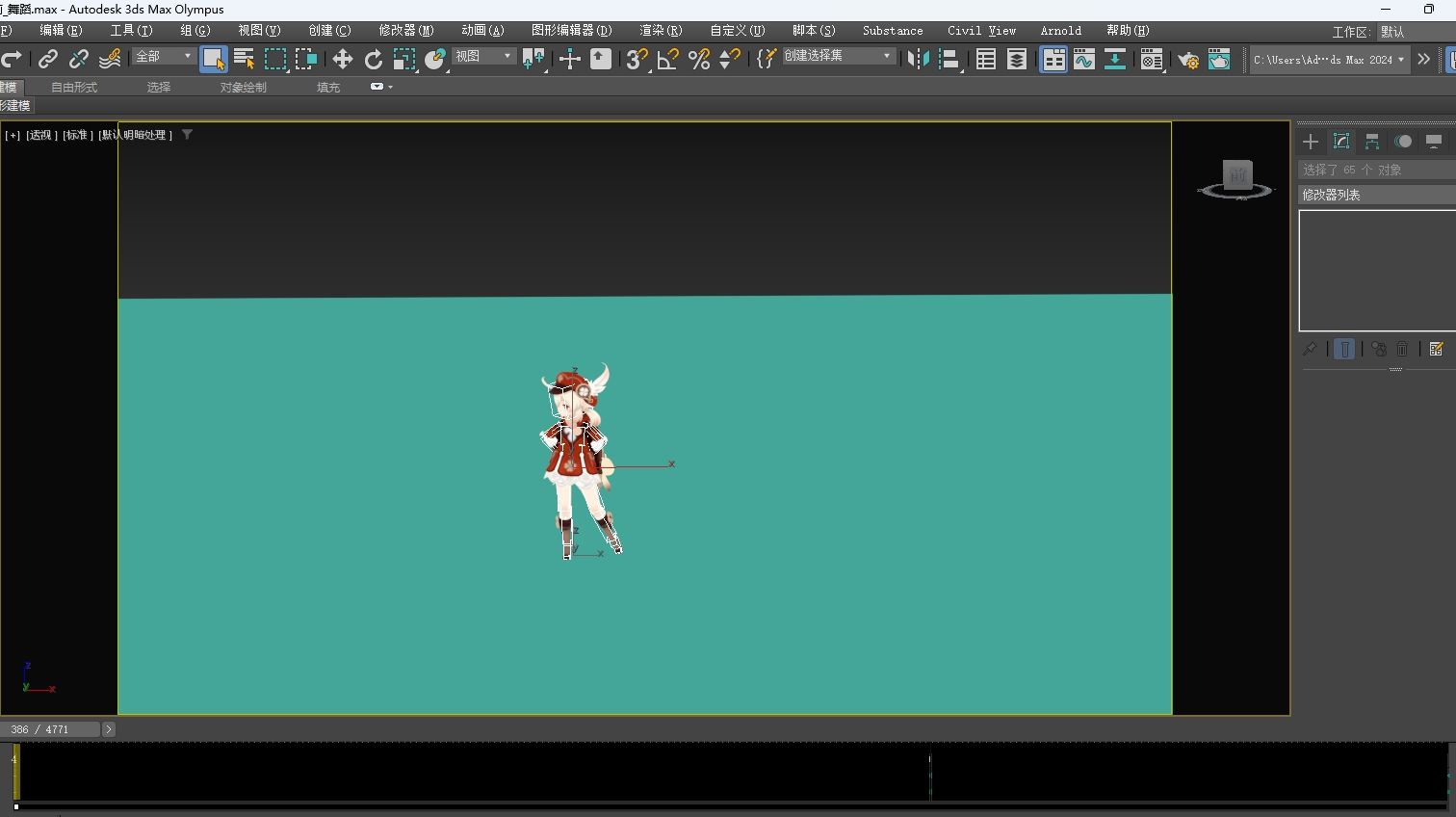Screen dimensions: 1456x817
Task: Toggle the Spinner Snap icon
Action: point(730,60)
